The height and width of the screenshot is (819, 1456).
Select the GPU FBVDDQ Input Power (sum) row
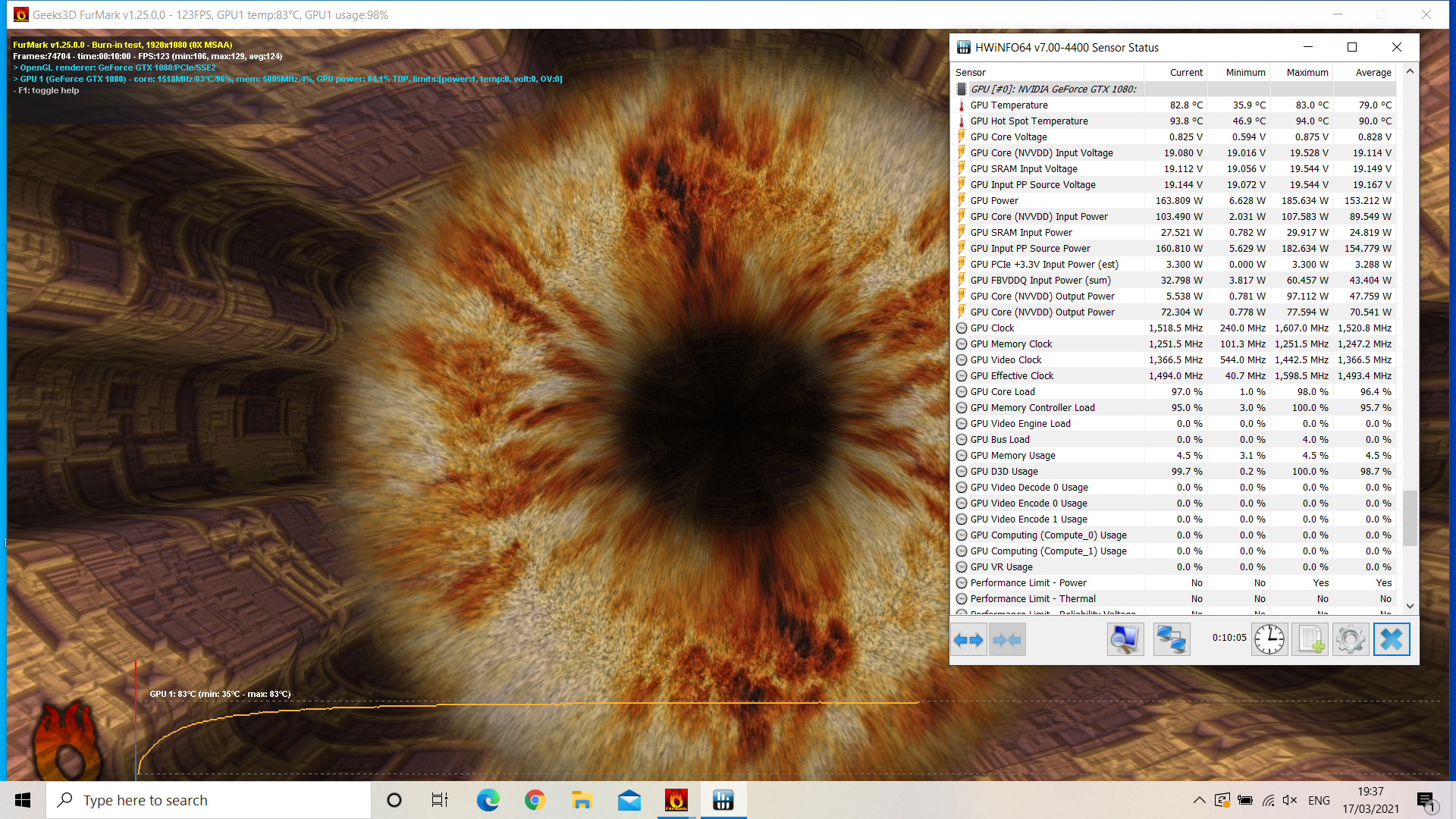[1174, 281]
